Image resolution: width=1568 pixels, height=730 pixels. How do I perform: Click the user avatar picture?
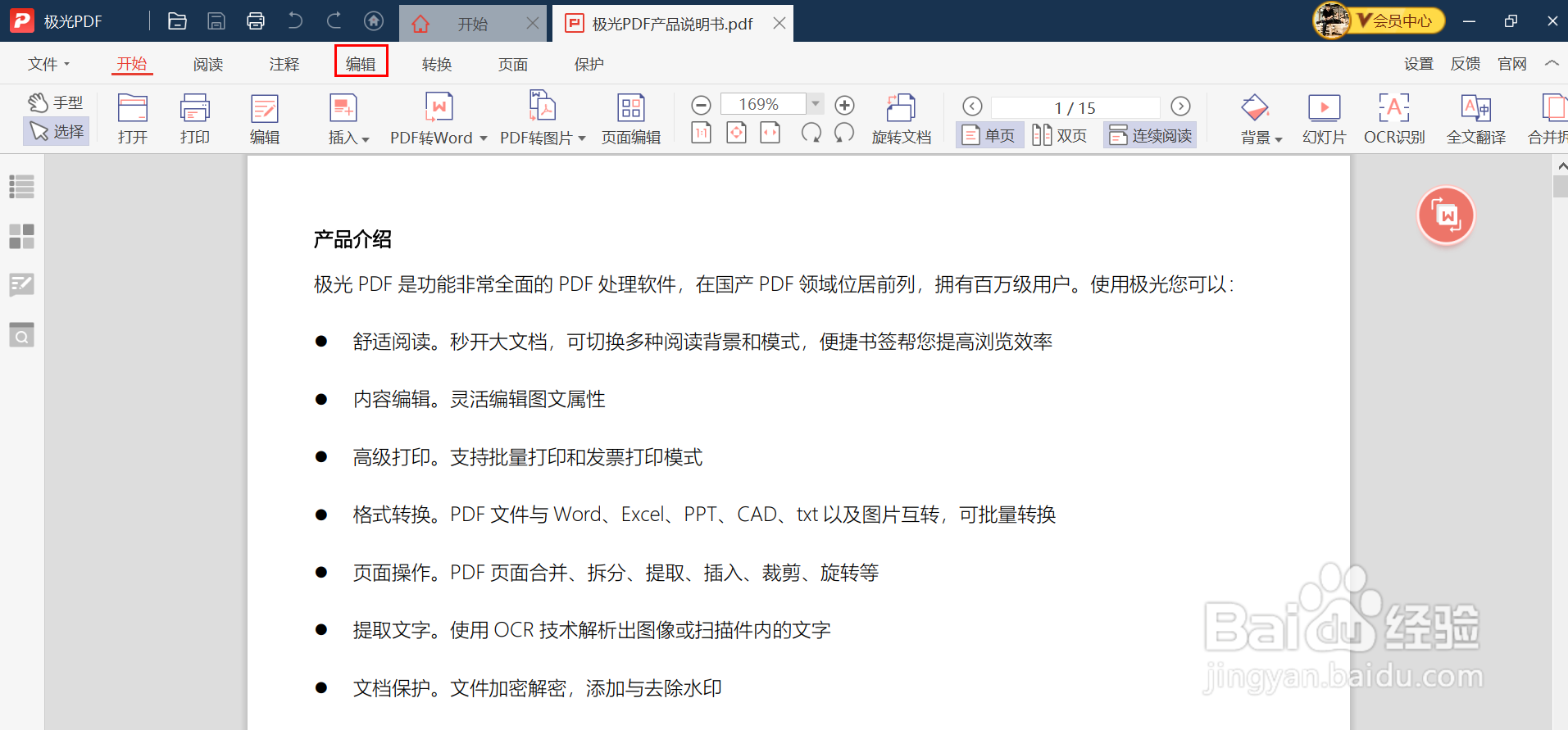pyautogui.click(x=1332, y=20)
